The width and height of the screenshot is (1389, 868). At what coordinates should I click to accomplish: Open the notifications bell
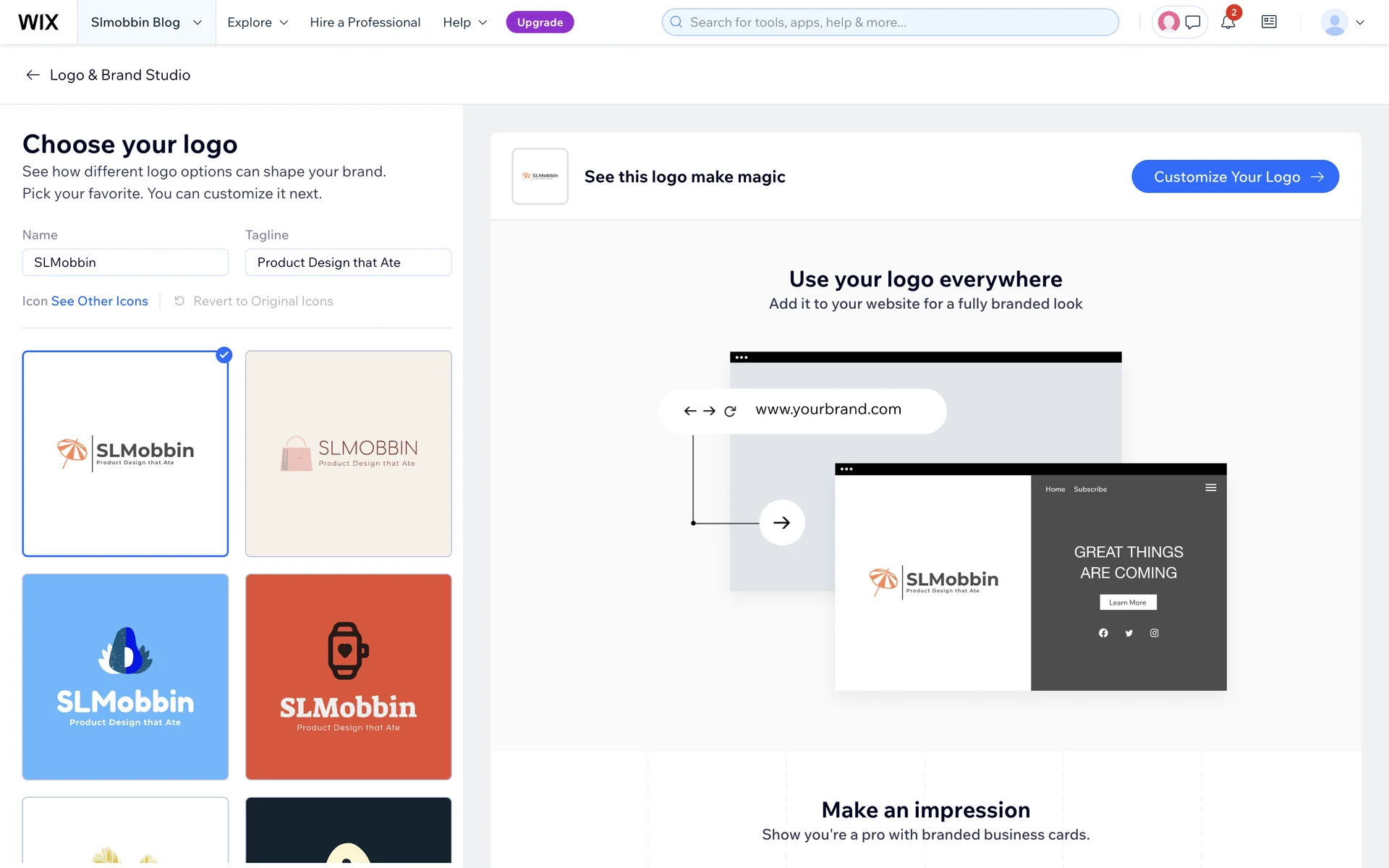coord(1228,22)
